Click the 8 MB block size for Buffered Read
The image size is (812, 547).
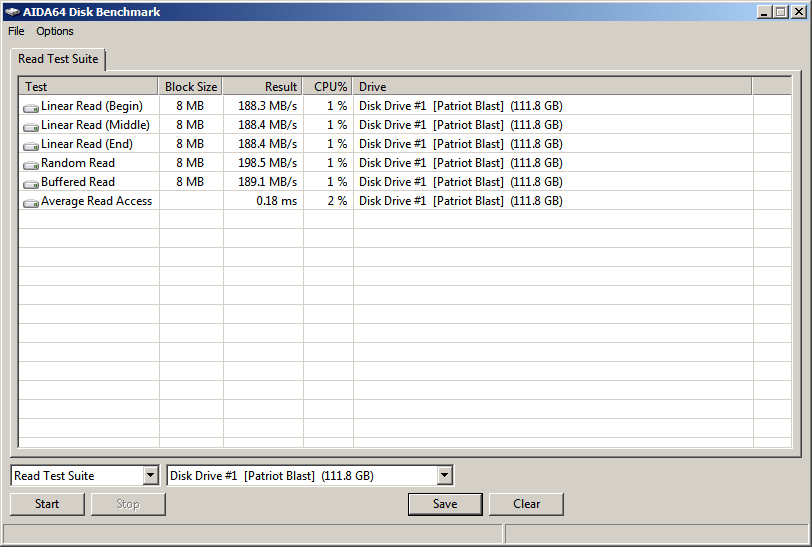pos(190,182)
